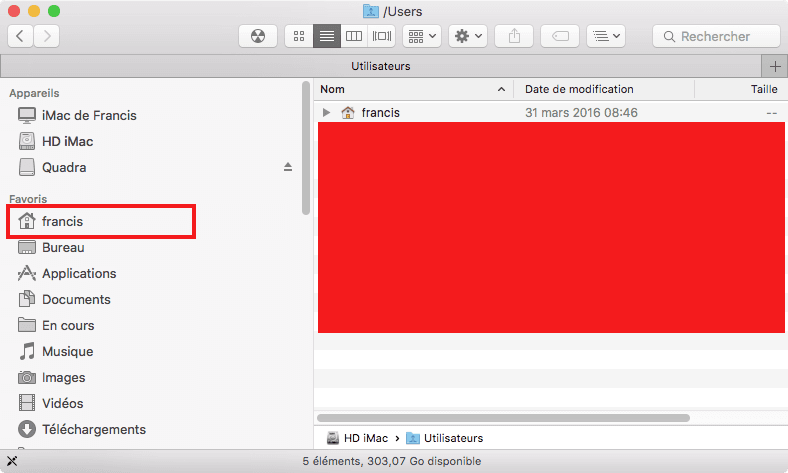Switch to icon view
This screenshot has width=788, height=473.
[x=299, y=36]
